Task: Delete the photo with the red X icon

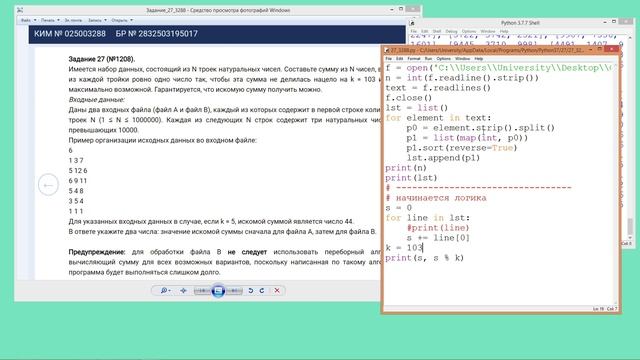Action: point(277,291)
